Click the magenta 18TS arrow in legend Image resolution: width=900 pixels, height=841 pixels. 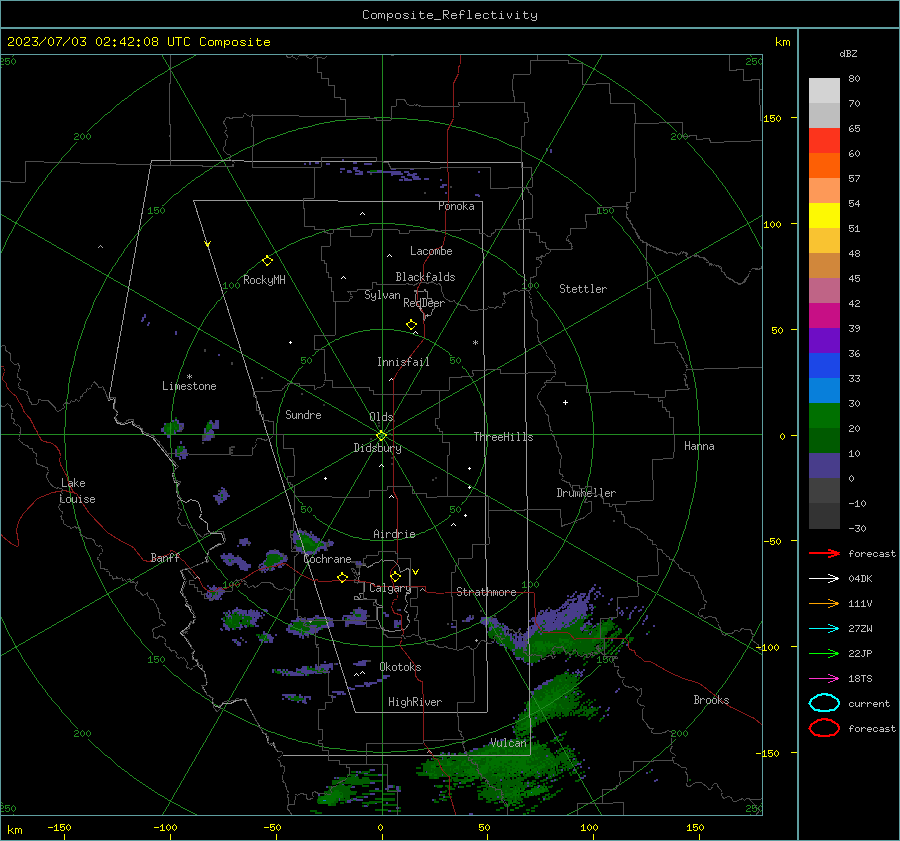coord(824,679)
